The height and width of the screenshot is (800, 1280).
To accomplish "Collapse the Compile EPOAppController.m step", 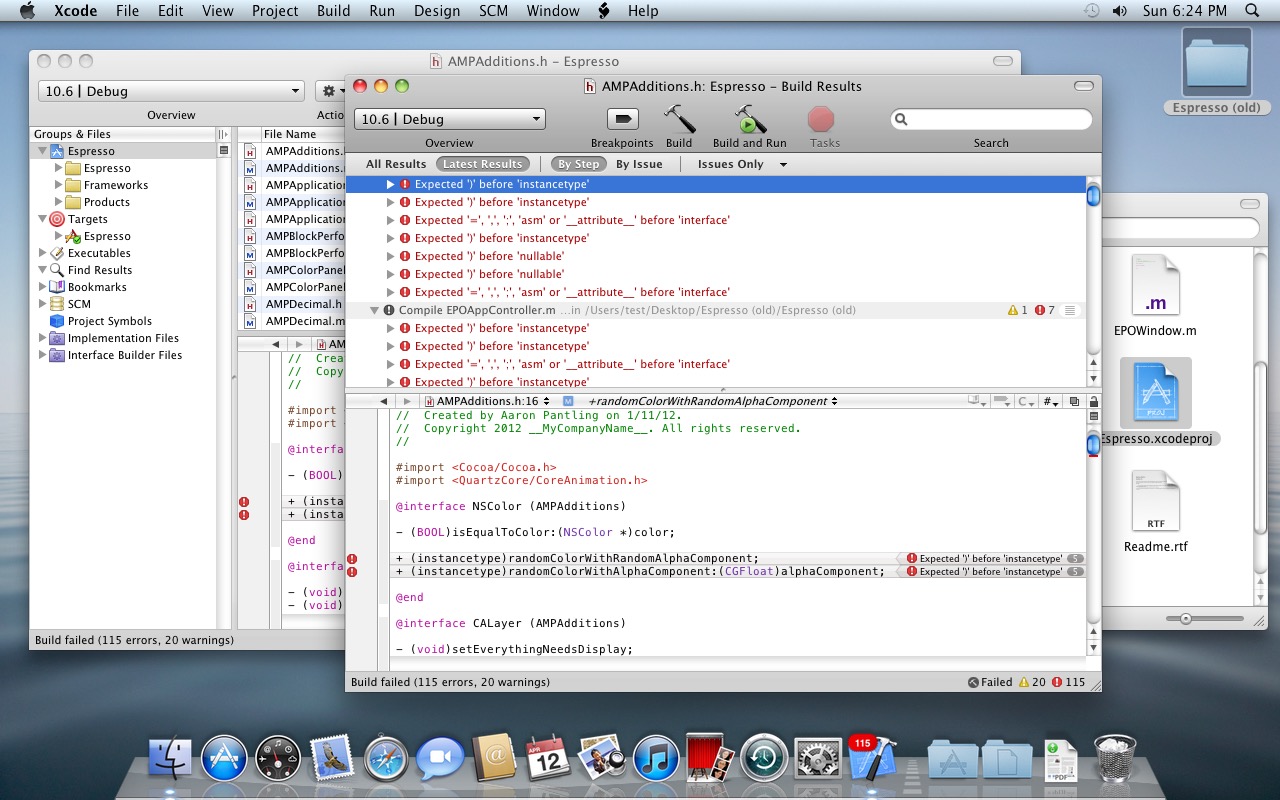I will click(375, 310).
